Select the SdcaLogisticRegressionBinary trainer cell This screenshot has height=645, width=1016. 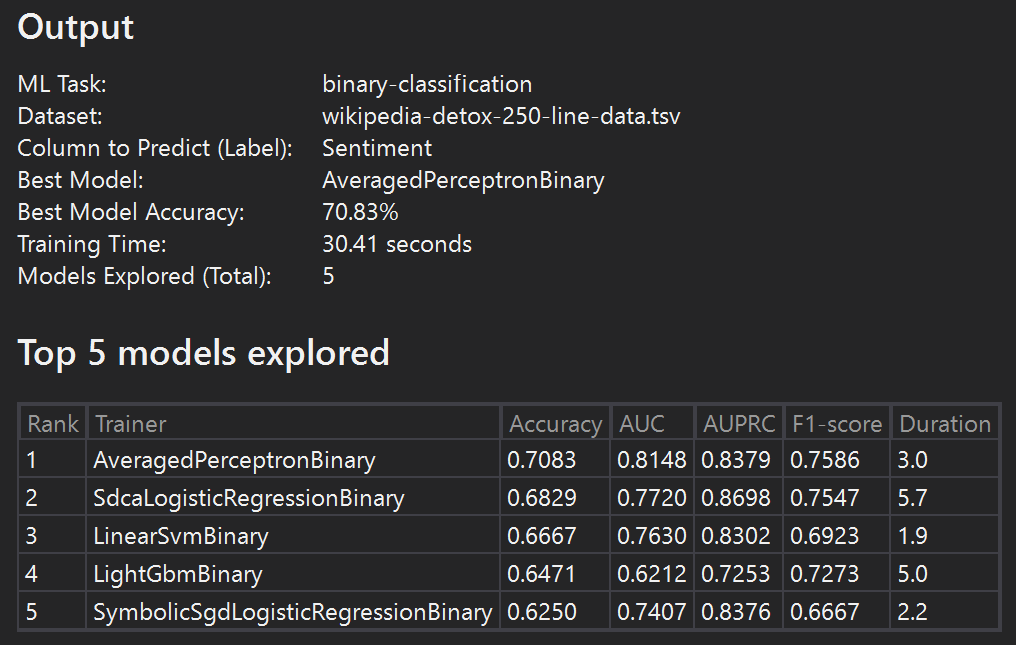pos(249,498)
